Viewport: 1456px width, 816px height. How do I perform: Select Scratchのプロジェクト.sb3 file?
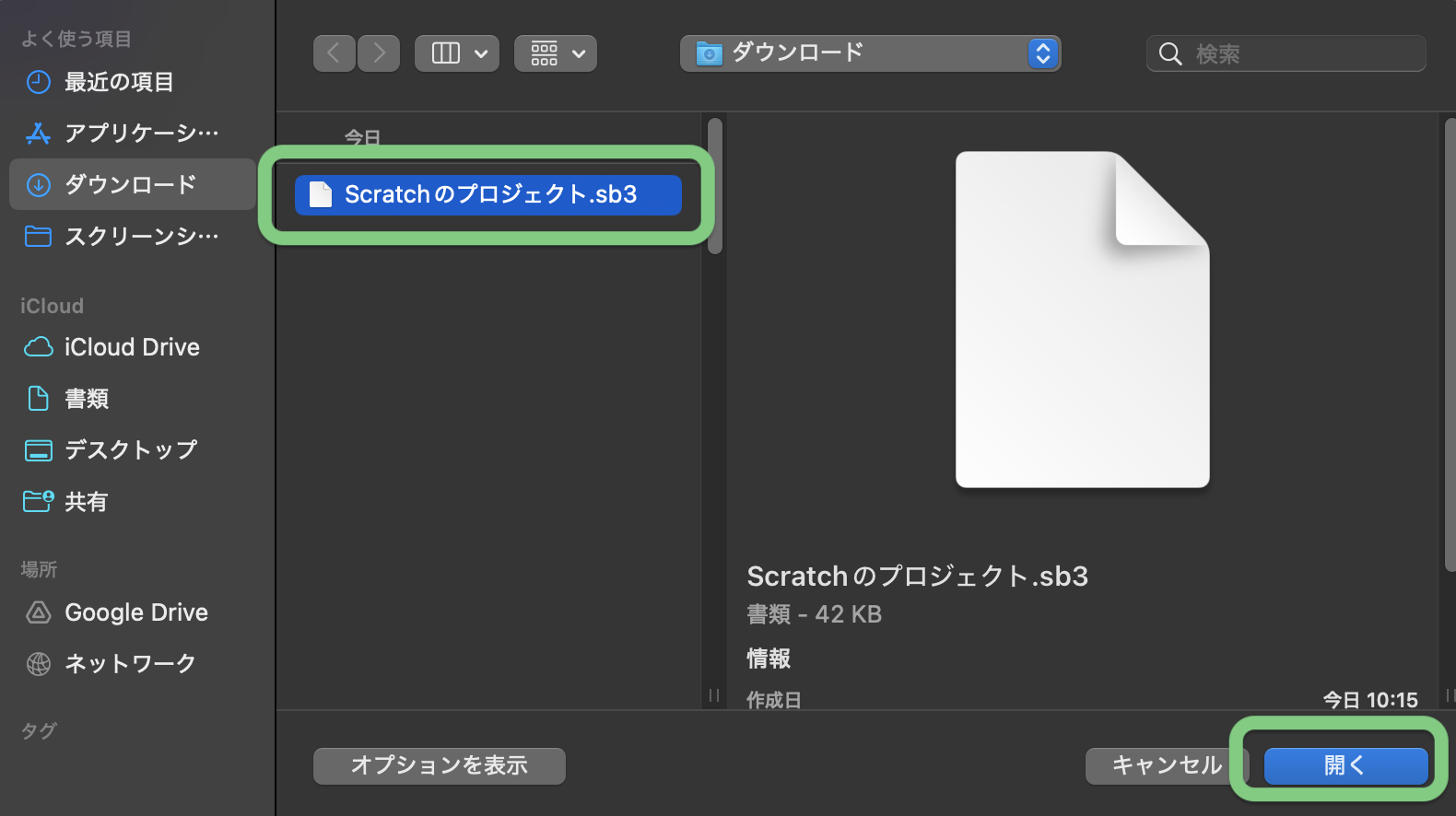pos(488,194)
